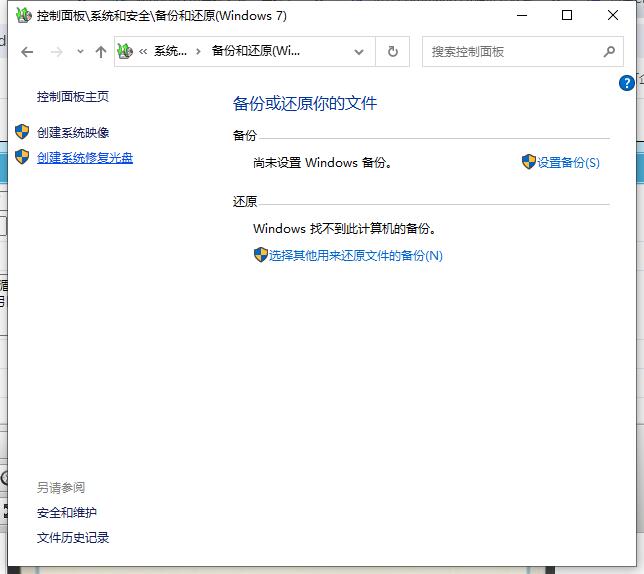
Task: Click the double-chevron breadcrumb overflow
Action: (143, 52)
